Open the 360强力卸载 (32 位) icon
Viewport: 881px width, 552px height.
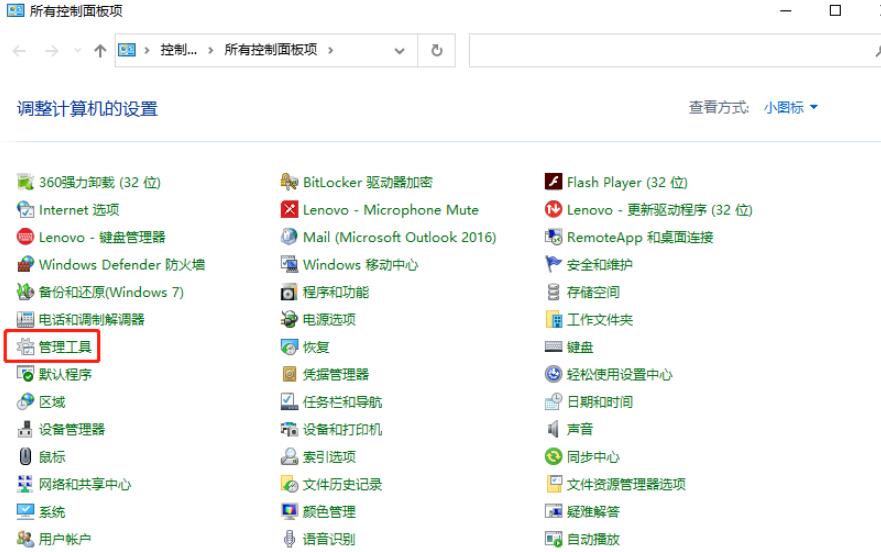point(25,182)
